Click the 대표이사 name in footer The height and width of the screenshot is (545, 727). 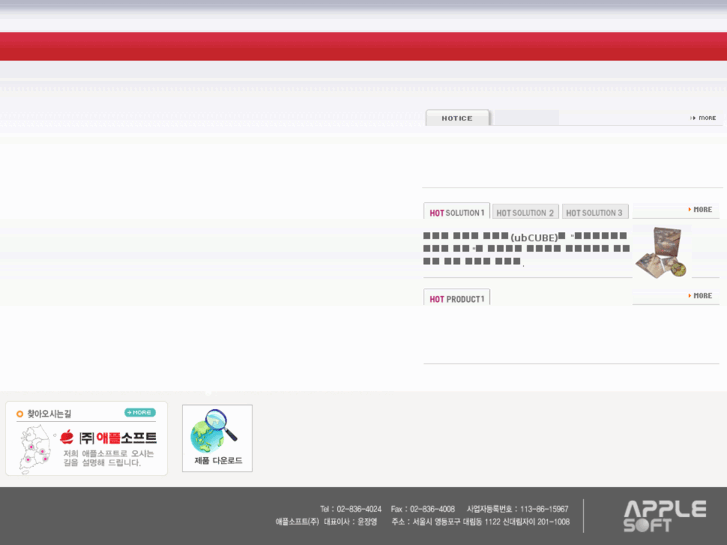pos(351,522)
